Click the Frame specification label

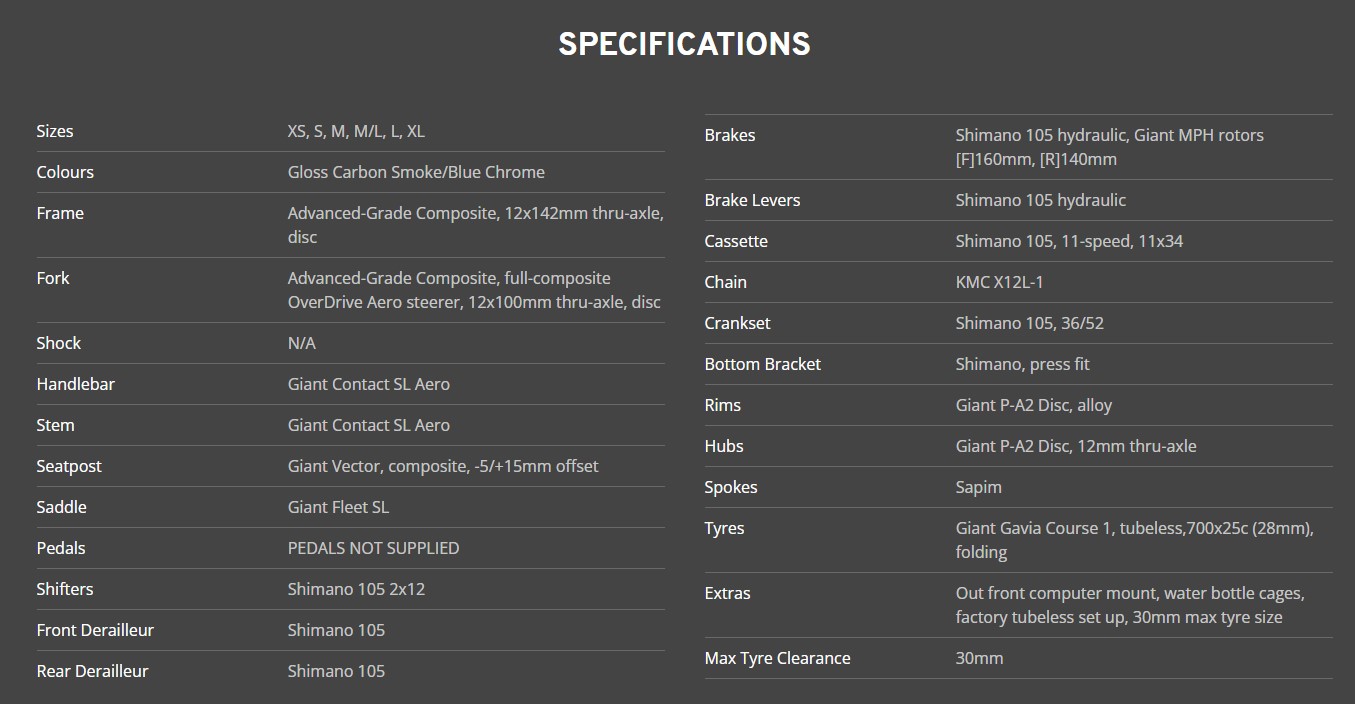coord(60,213)
